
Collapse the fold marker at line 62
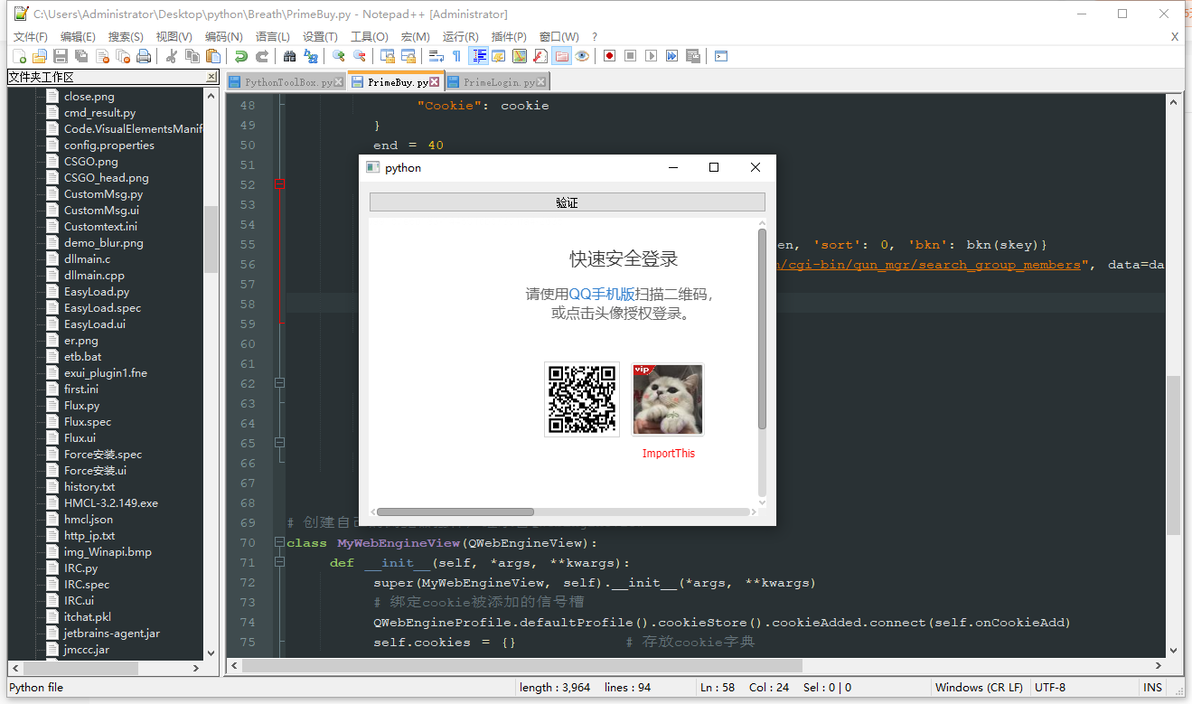[x=280, y=383]
